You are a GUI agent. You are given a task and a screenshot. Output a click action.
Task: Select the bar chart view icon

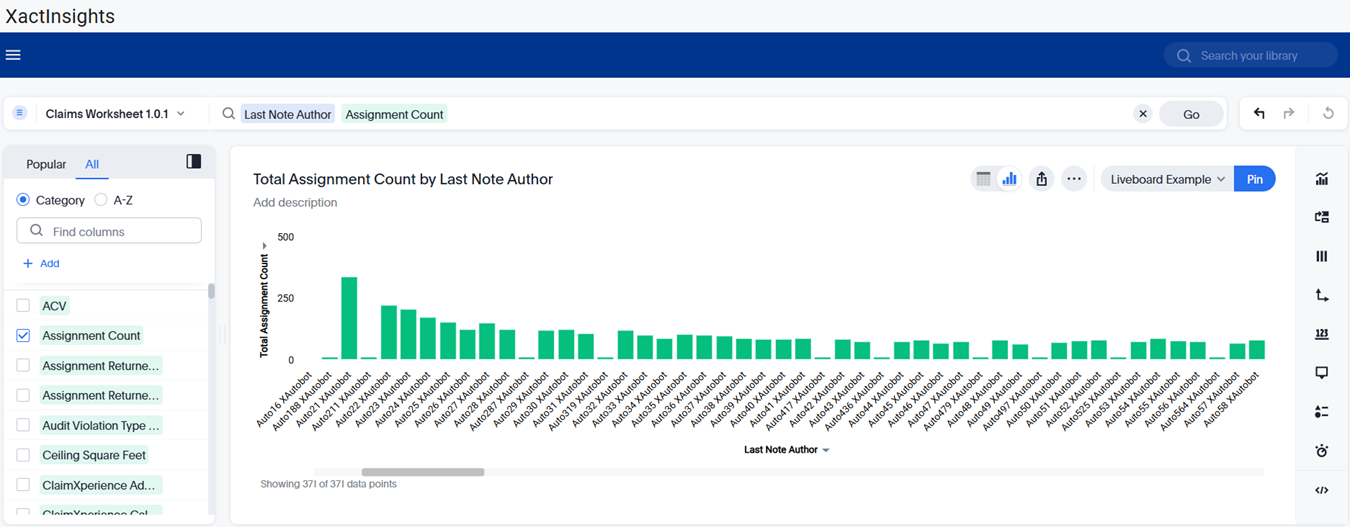(x=1009, y=179)
